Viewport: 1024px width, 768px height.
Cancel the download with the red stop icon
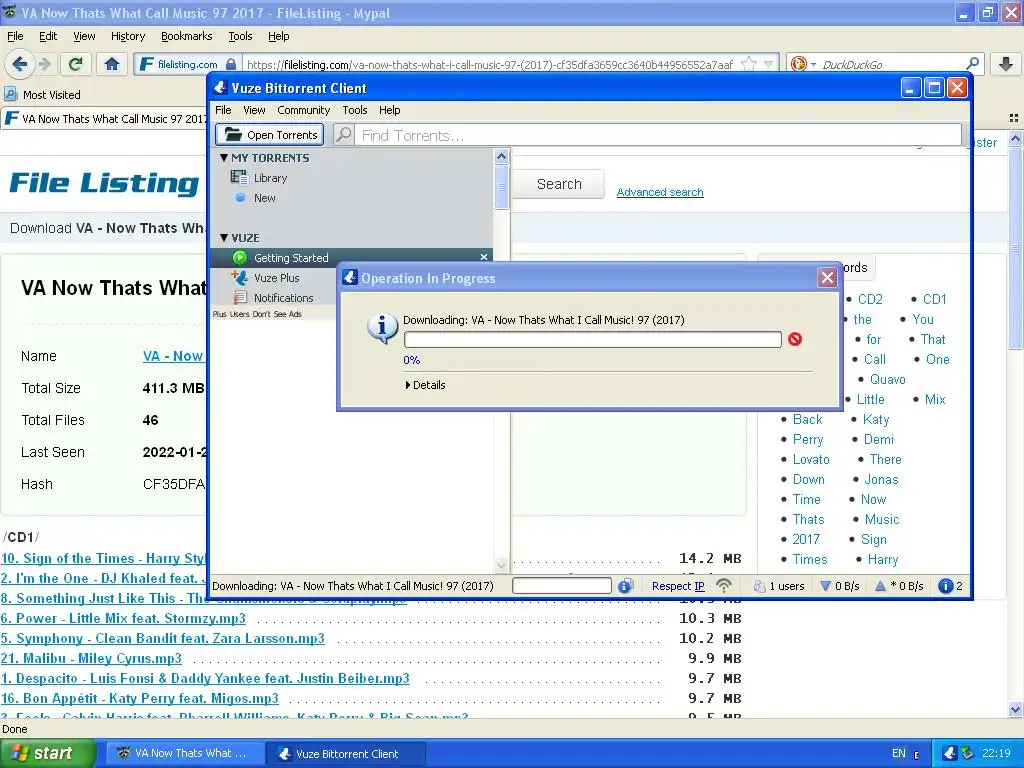(795, 339)
